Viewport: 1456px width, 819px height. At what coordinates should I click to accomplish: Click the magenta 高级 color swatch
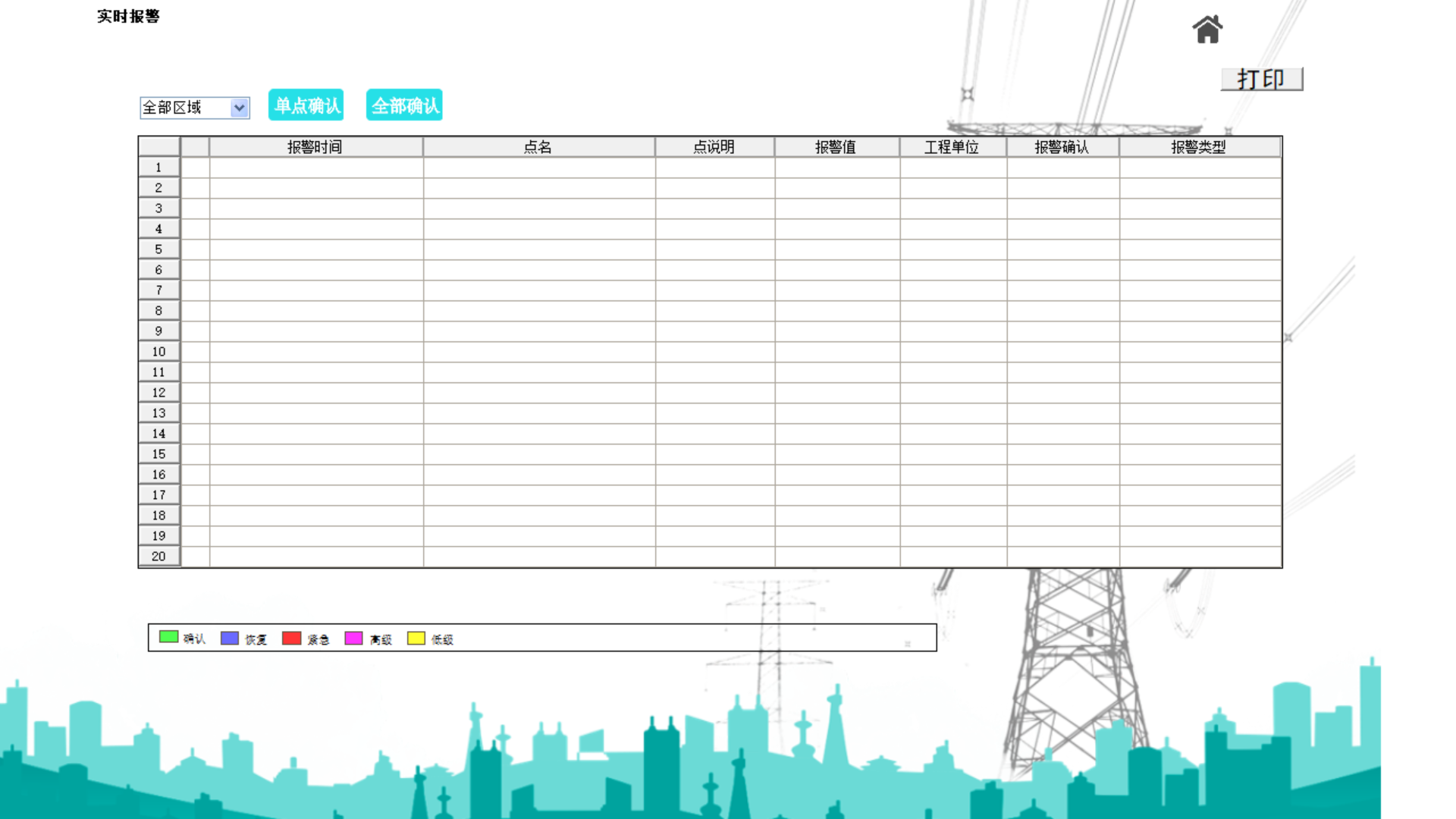click(x=353, y=638)
